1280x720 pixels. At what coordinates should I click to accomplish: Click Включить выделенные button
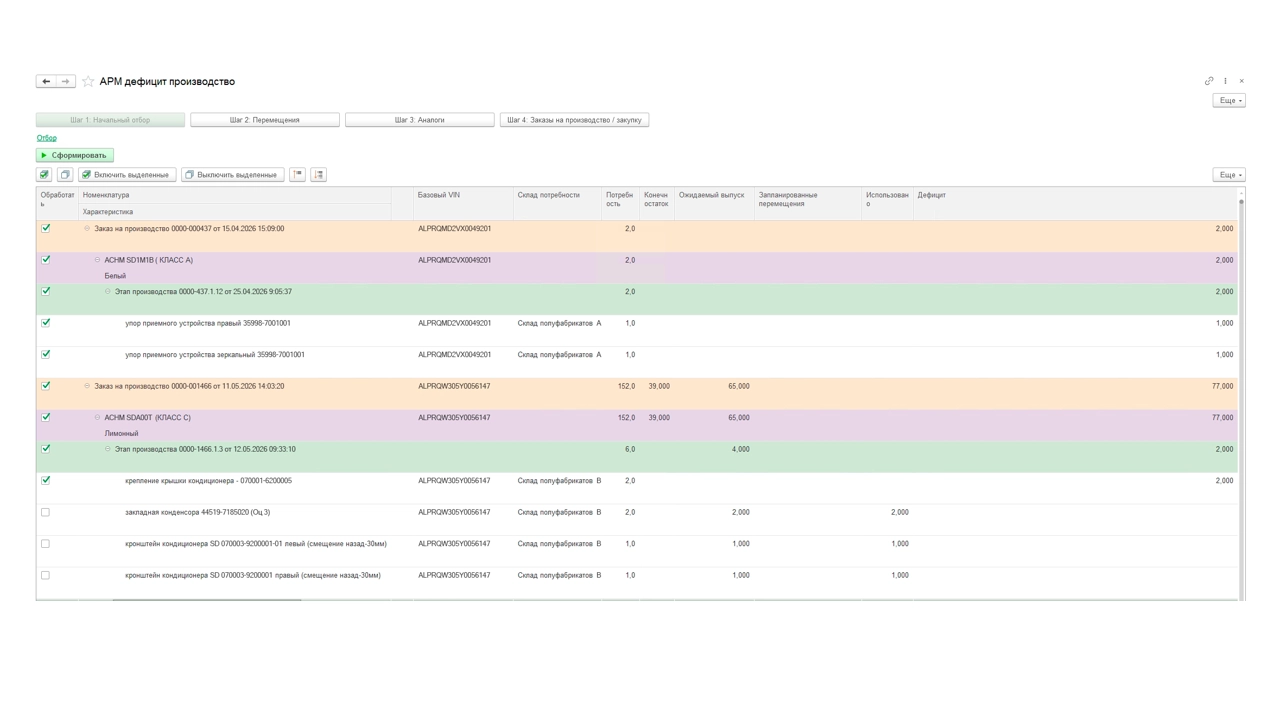click(127, 175)
